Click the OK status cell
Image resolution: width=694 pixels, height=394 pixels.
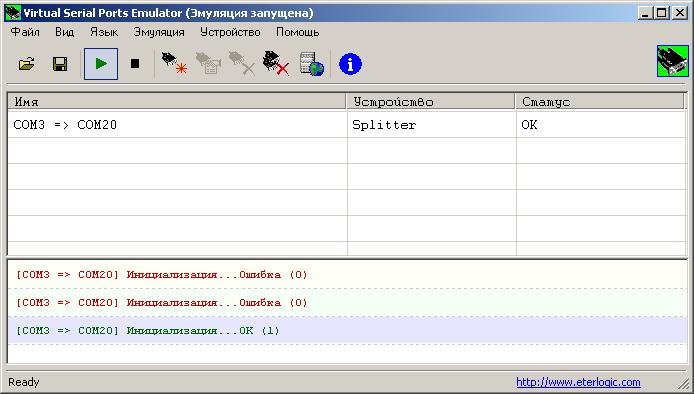601,125
